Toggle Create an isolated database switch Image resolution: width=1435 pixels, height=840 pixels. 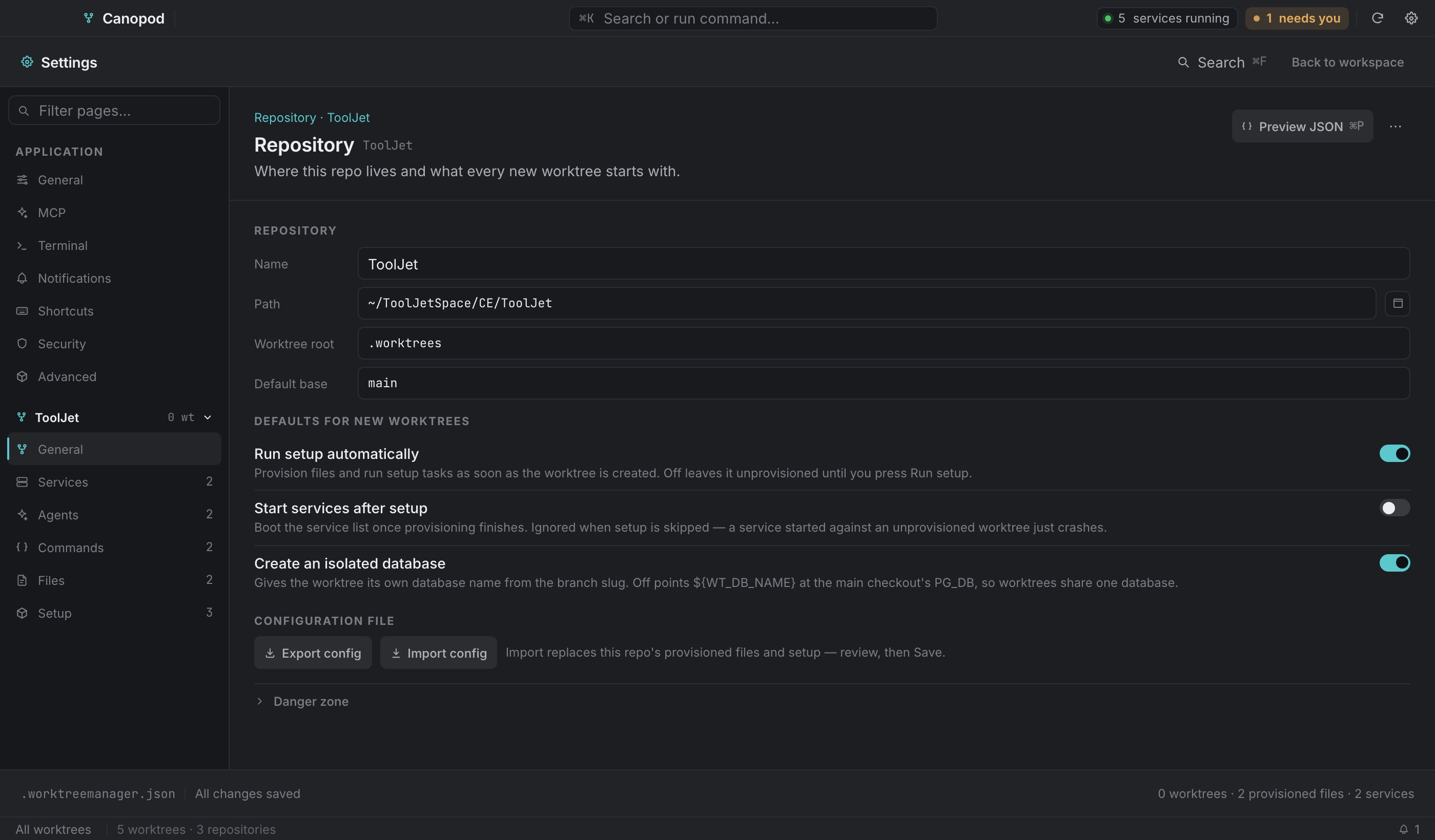click(x=1395, y=563)
